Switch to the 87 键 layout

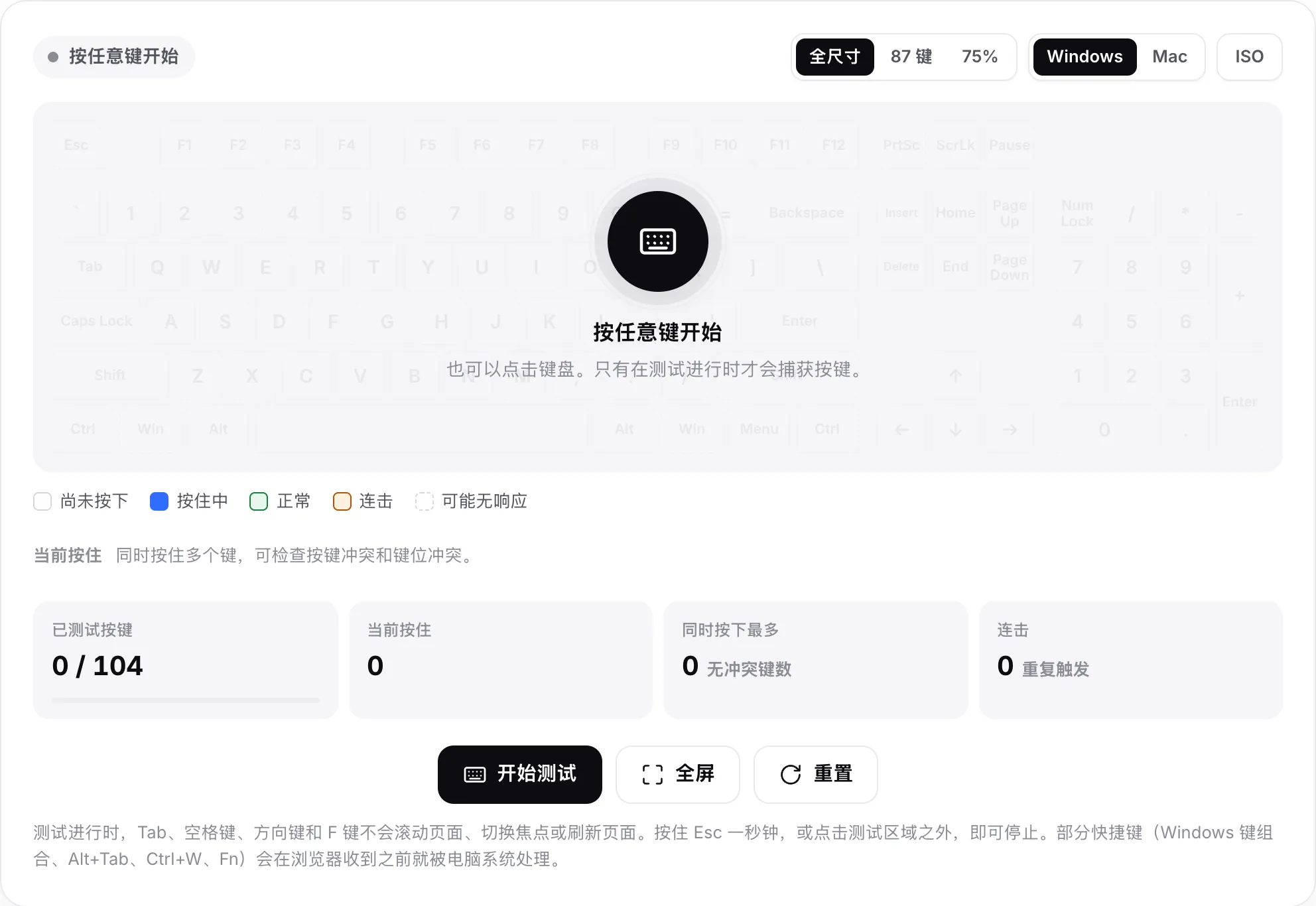click(x=911, y=57)
